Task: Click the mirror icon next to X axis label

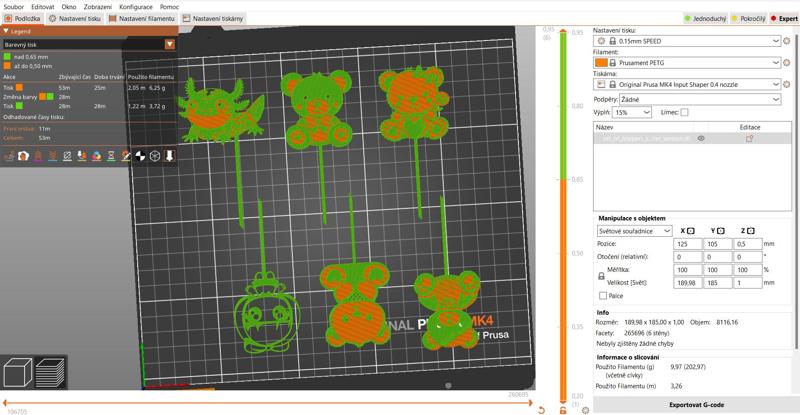Action: tap(691, 231)
